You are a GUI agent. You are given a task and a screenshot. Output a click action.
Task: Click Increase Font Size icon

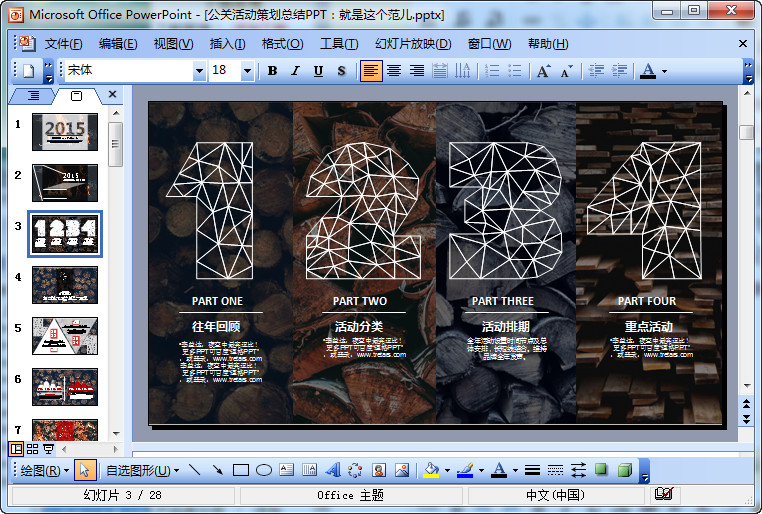tap(543, 71)
